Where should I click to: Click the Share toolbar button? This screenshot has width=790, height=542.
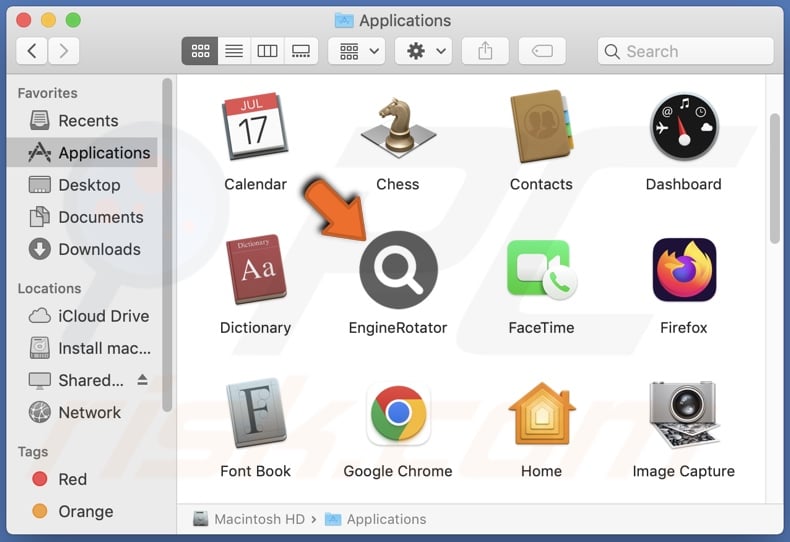coord(485,51)
